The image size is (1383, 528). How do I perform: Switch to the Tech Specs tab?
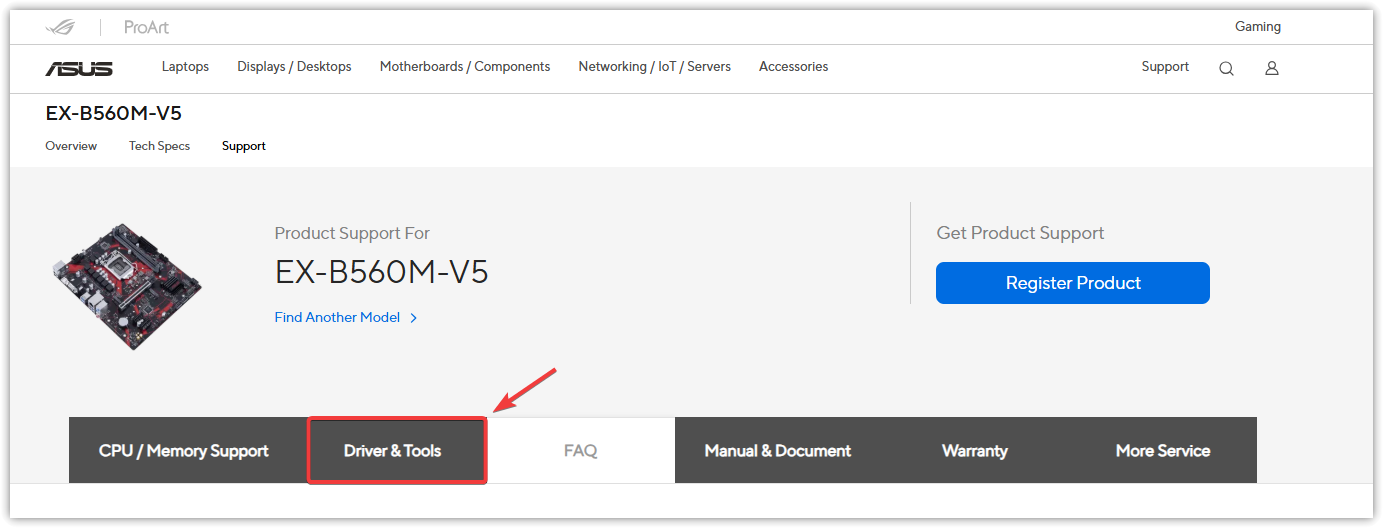(x=159, y=146)
